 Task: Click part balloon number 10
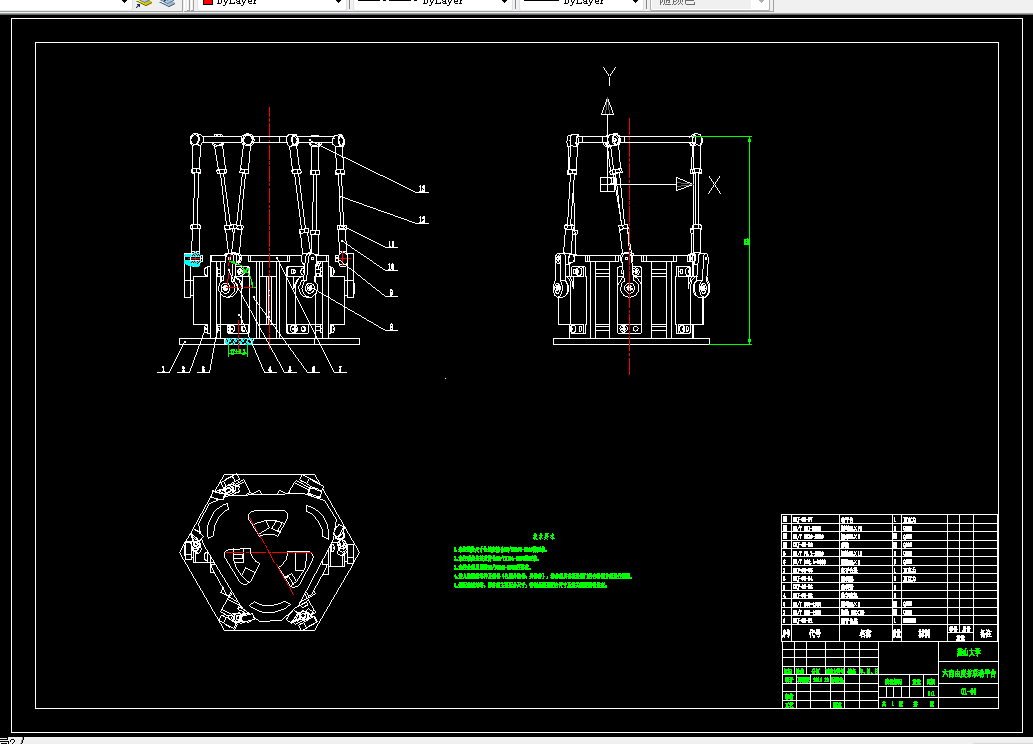point(391,267)
